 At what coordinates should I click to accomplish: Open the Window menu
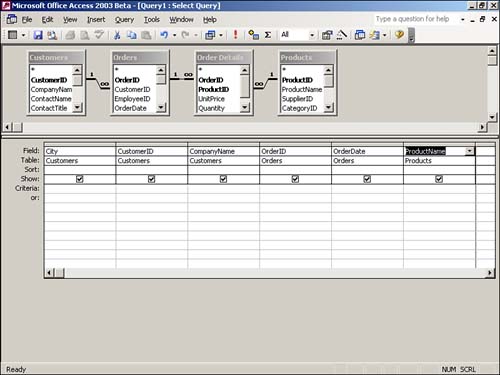(x=181, y=20)
